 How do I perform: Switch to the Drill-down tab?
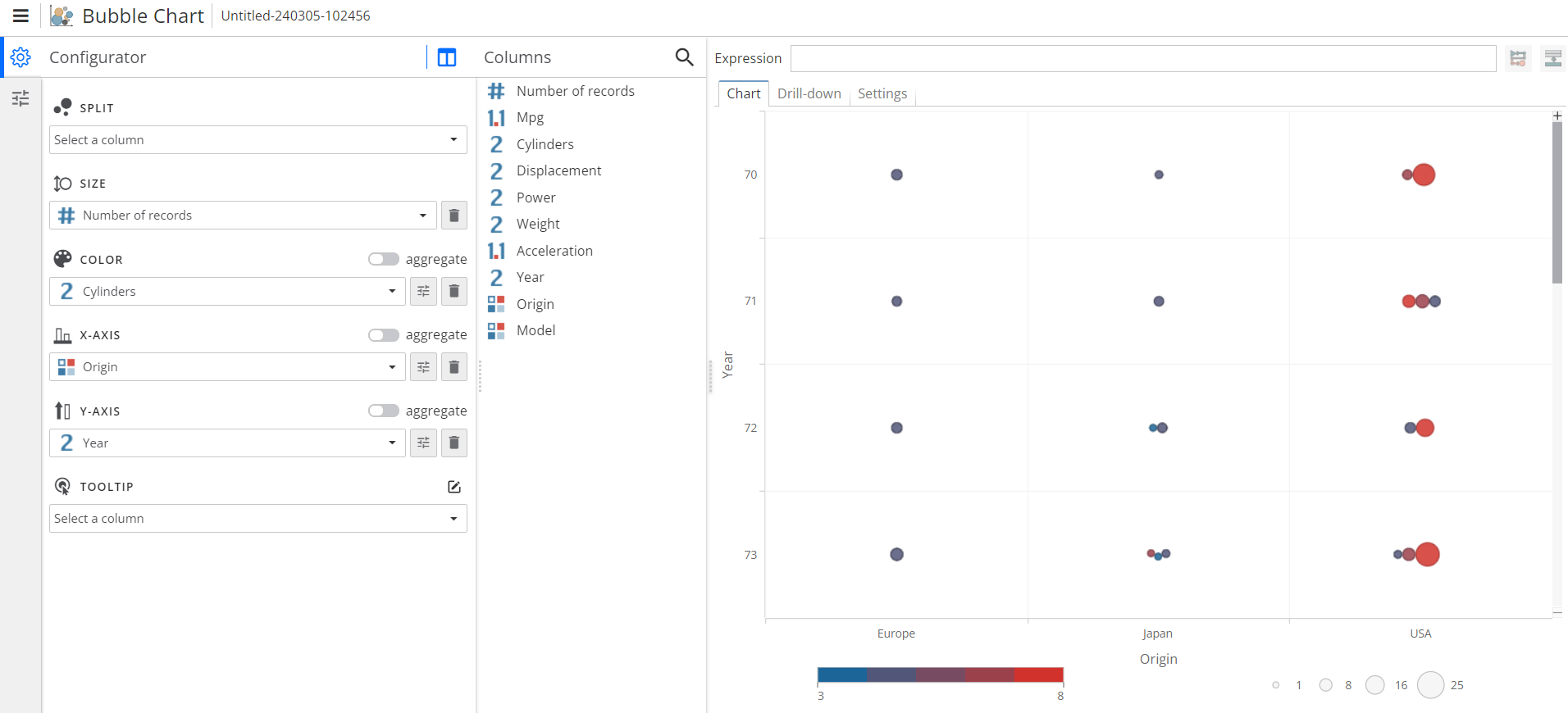pyautogui.click(x=809, y=93)
